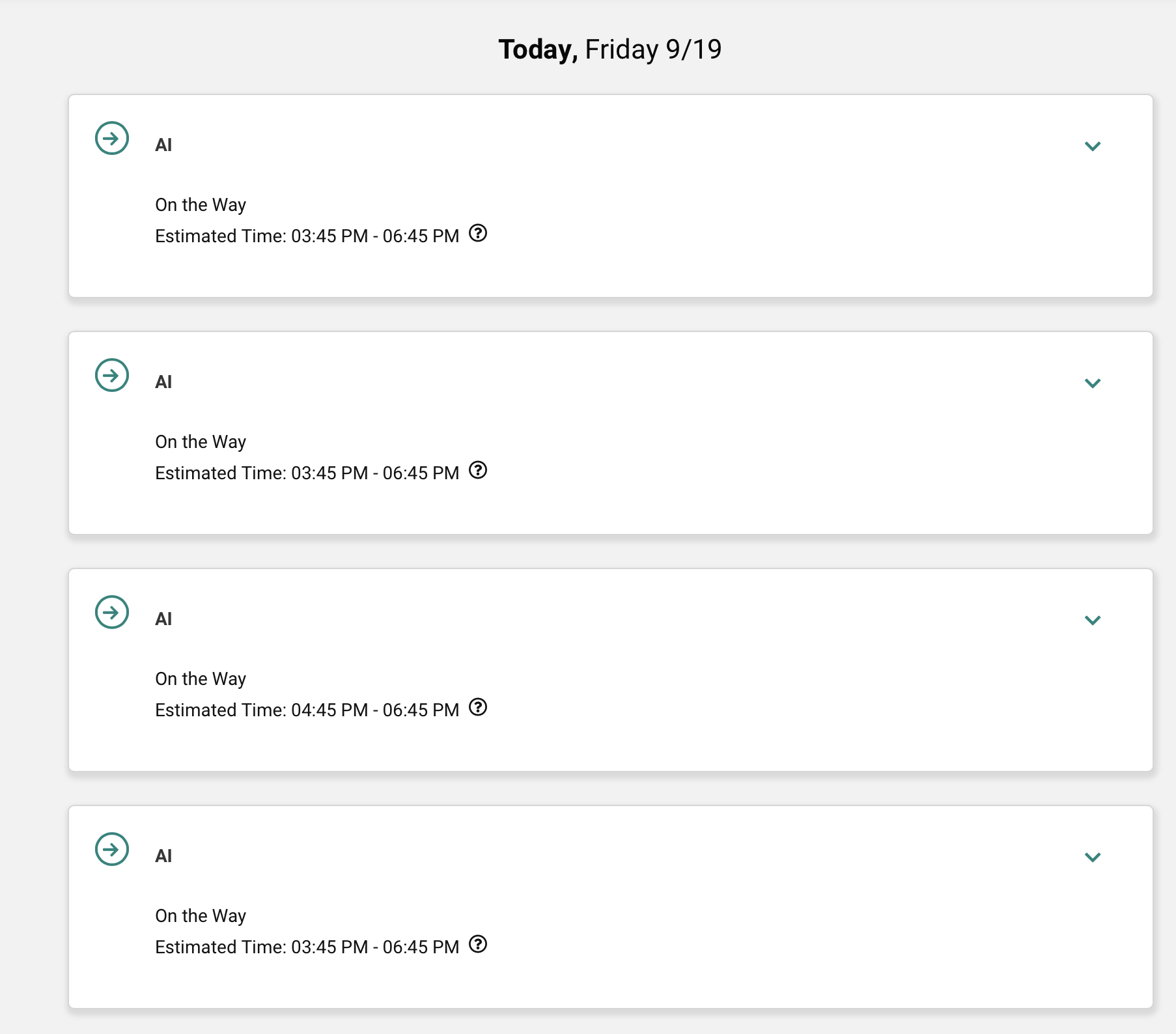Image resolution: width=1176 pixels, height=1034 pixels.
Task: Click the On the Way status on first card
Action: pyautogui.click(x=200, y=204)
